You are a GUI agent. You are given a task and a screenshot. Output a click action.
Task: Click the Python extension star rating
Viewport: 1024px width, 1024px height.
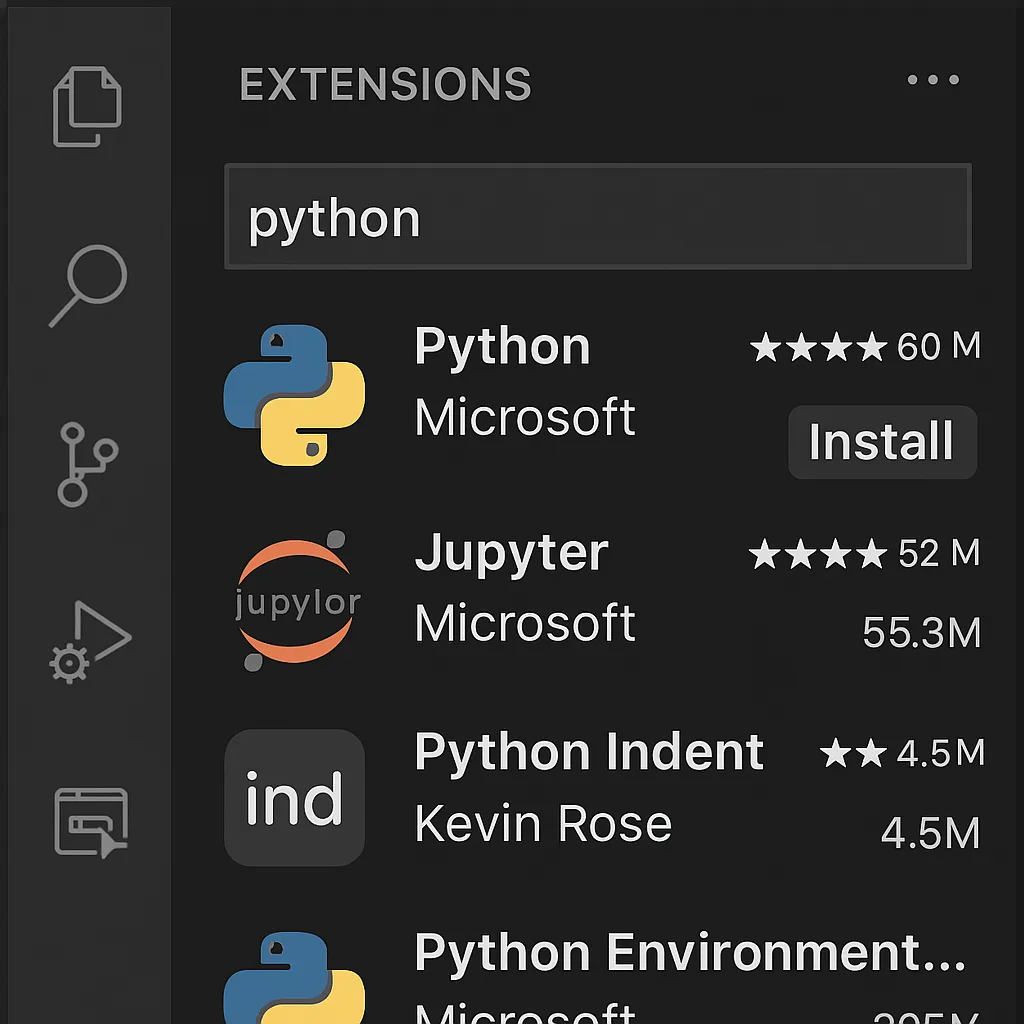point(818,347)
